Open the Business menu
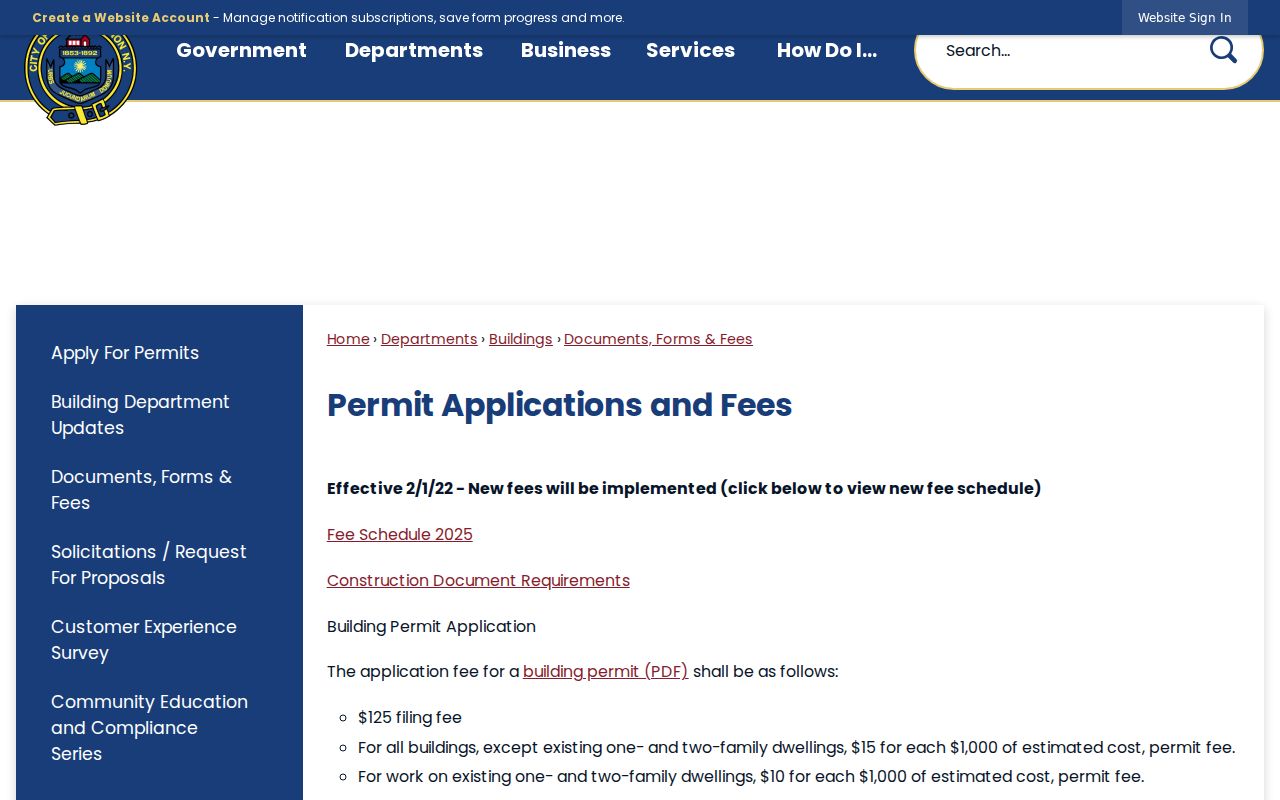The height and width of the screenshot is (800, 1280). point(566,50)
